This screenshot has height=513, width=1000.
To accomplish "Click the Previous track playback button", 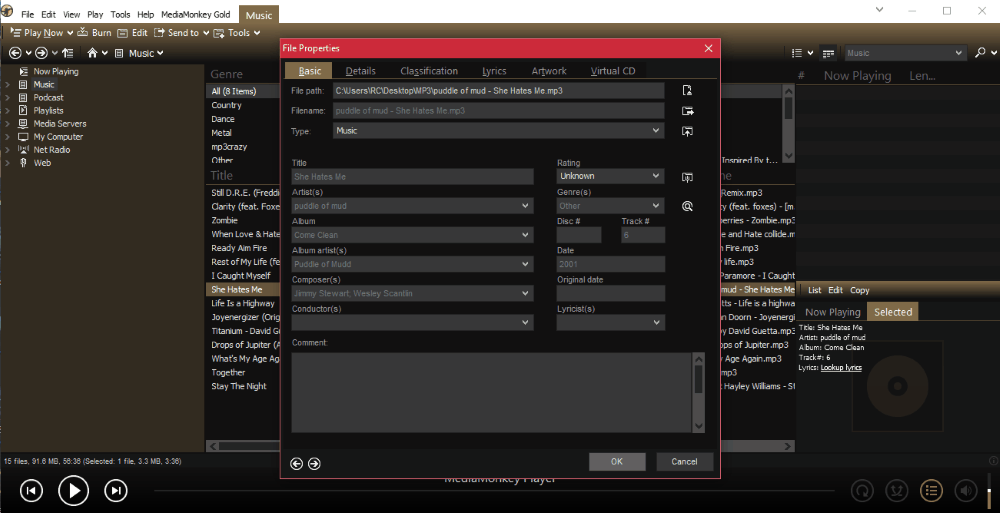I will pos(31,490).
